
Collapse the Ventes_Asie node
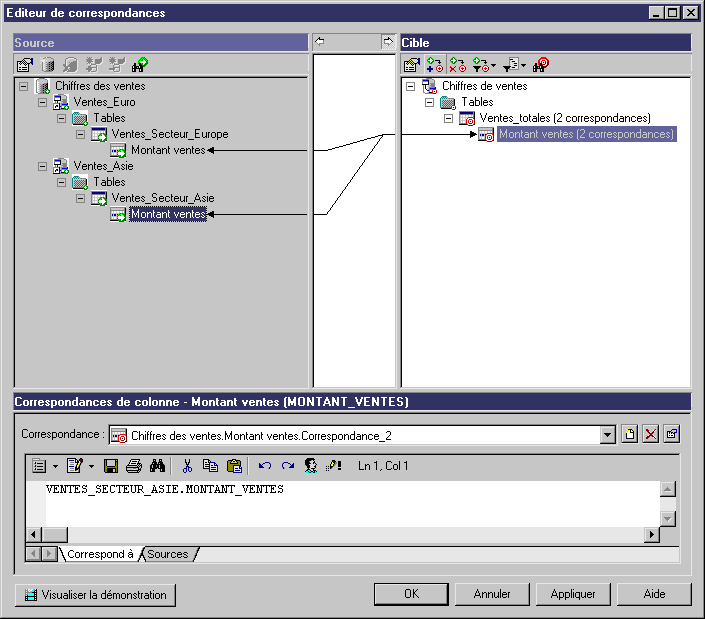point(42,166)
